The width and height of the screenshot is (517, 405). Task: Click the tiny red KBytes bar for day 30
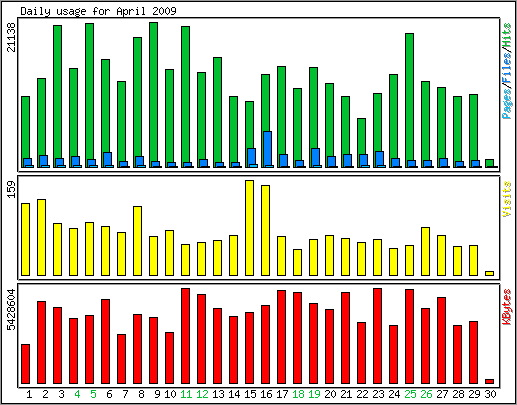489,381
